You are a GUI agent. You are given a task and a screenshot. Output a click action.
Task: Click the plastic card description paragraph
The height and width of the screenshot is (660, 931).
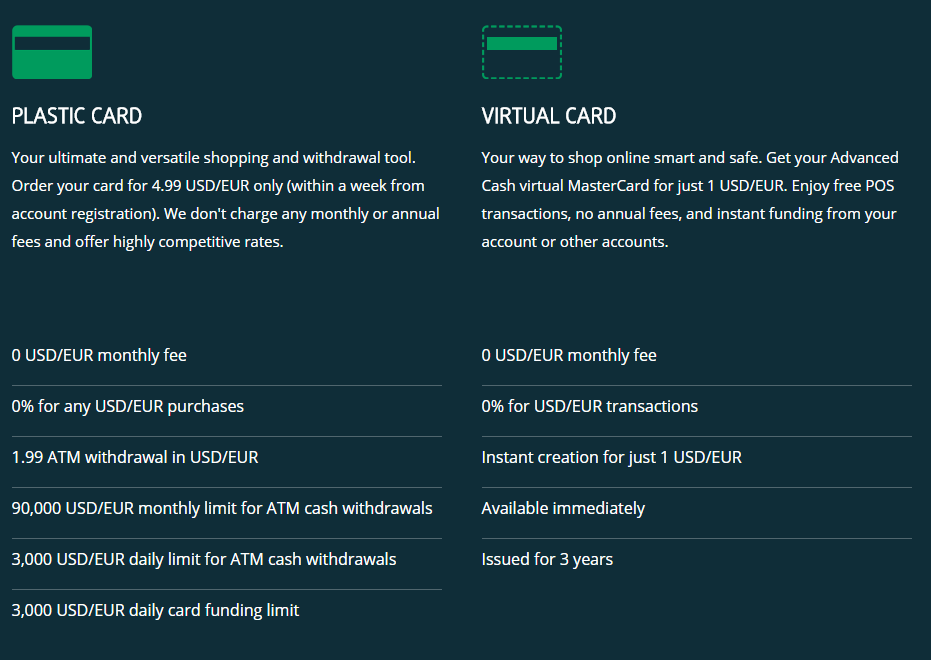(x=226, y=199)
